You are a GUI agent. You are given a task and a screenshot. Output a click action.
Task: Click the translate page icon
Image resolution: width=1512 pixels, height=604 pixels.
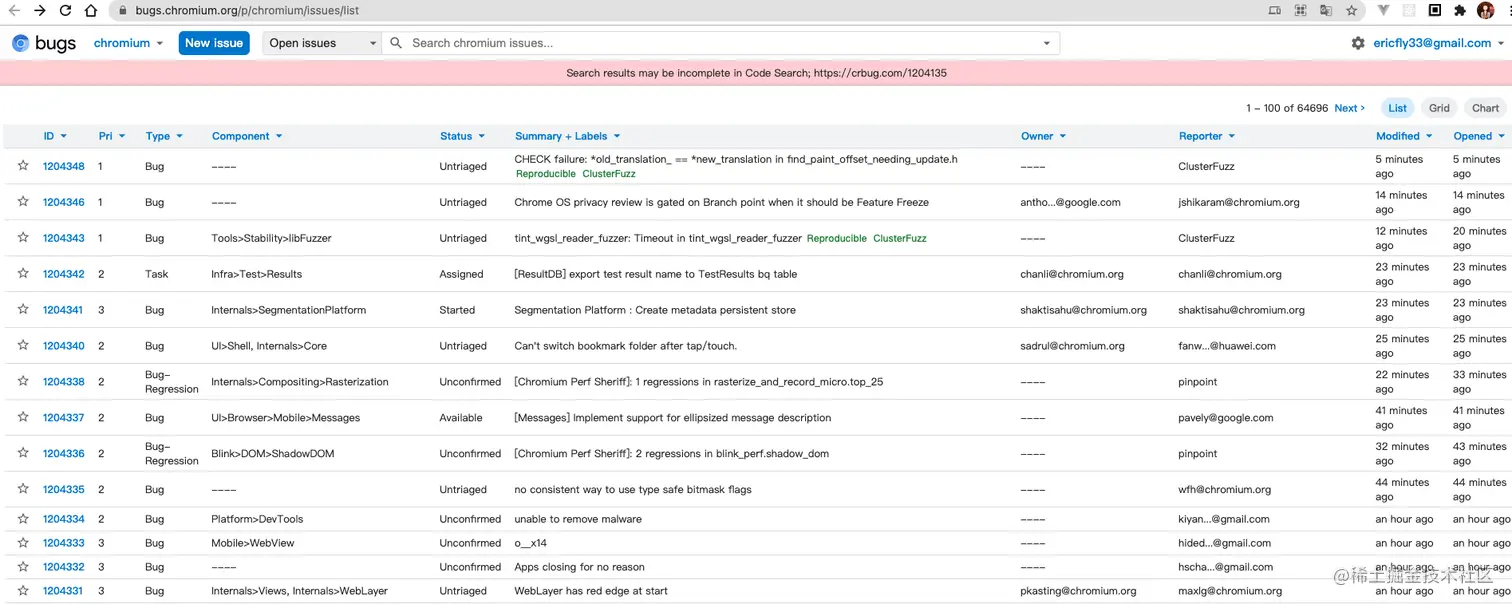[1326, 11]
